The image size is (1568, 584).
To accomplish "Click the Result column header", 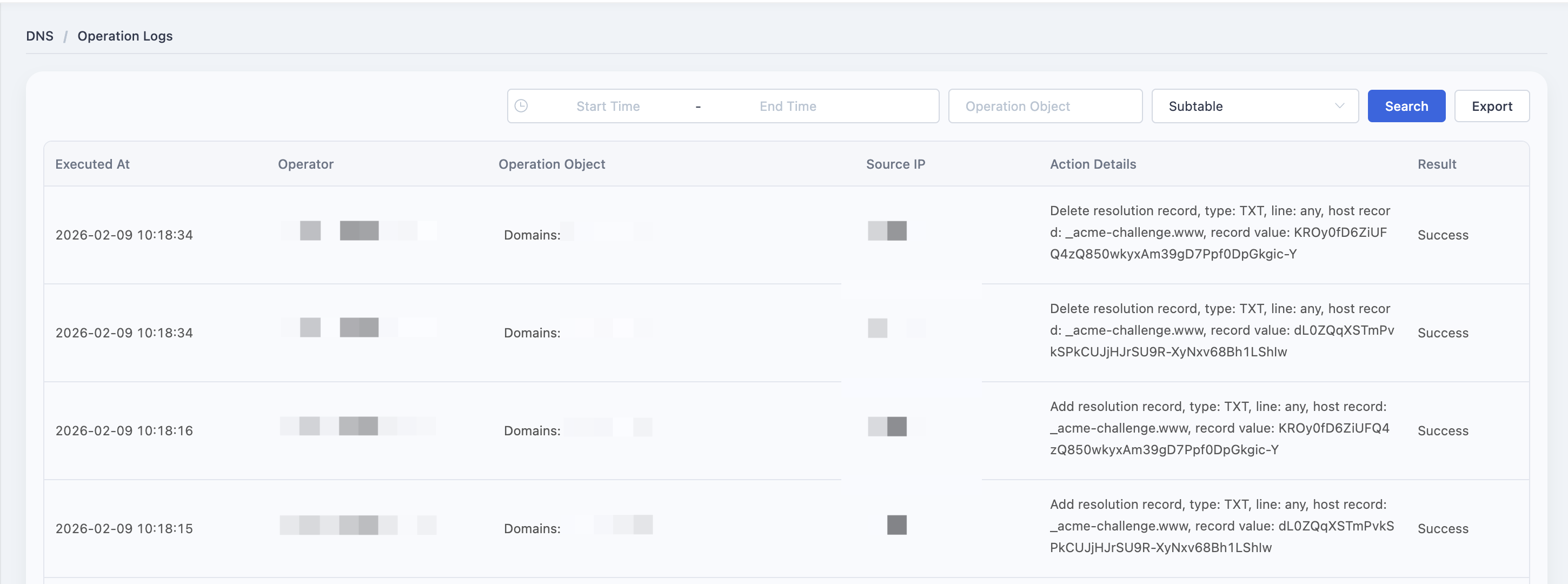I will tap(1437, 164).
